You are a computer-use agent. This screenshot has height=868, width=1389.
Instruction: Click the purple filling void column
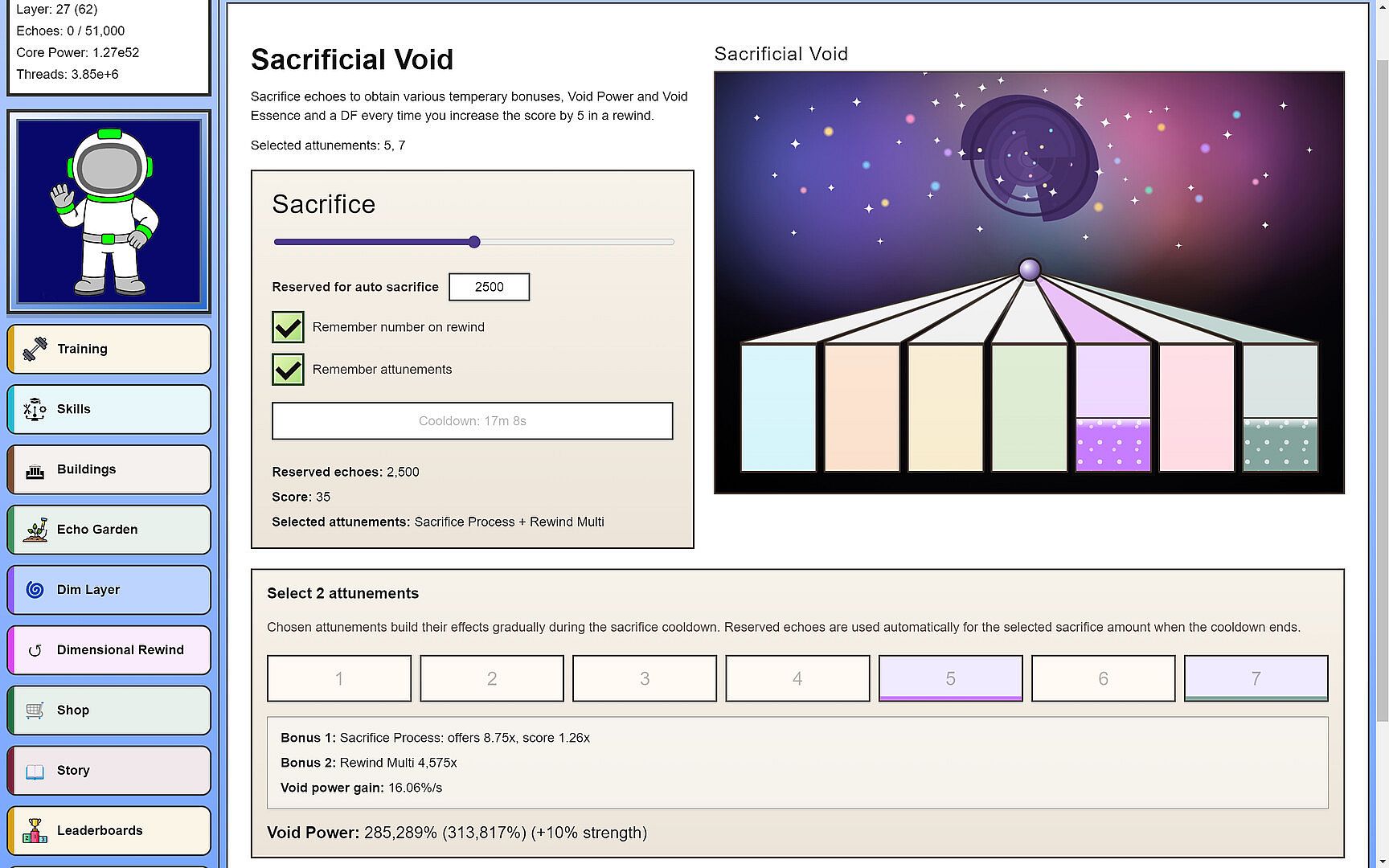click(1113, 407)
